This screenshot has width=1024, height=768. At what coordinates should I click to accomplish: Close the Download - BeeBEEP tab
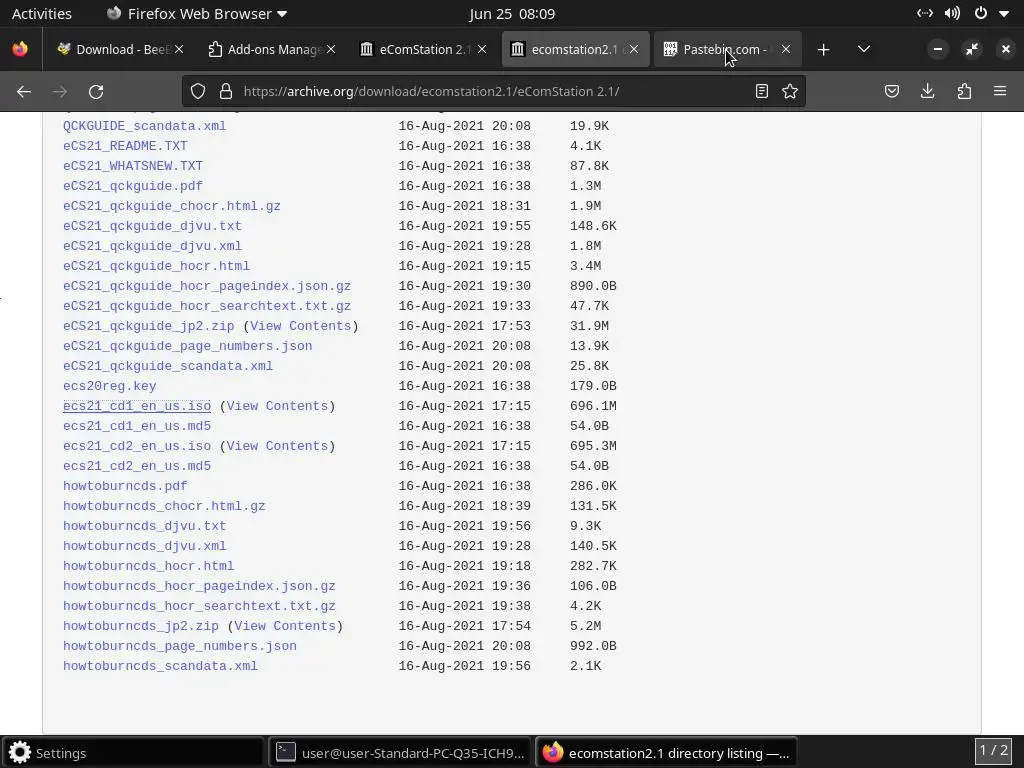(x=179, y=50)
